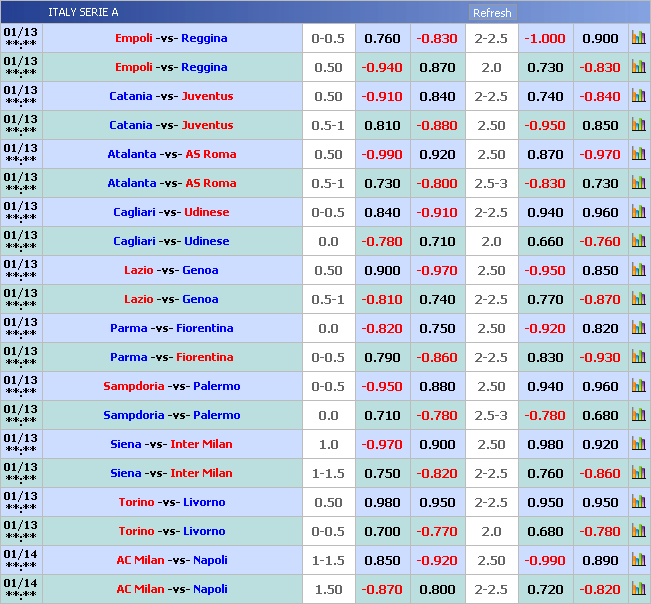Open chart icon for Parma-Fiorentina 0.0 handicap row
Viewport: 651px width, 604px height.
point(638,328)
